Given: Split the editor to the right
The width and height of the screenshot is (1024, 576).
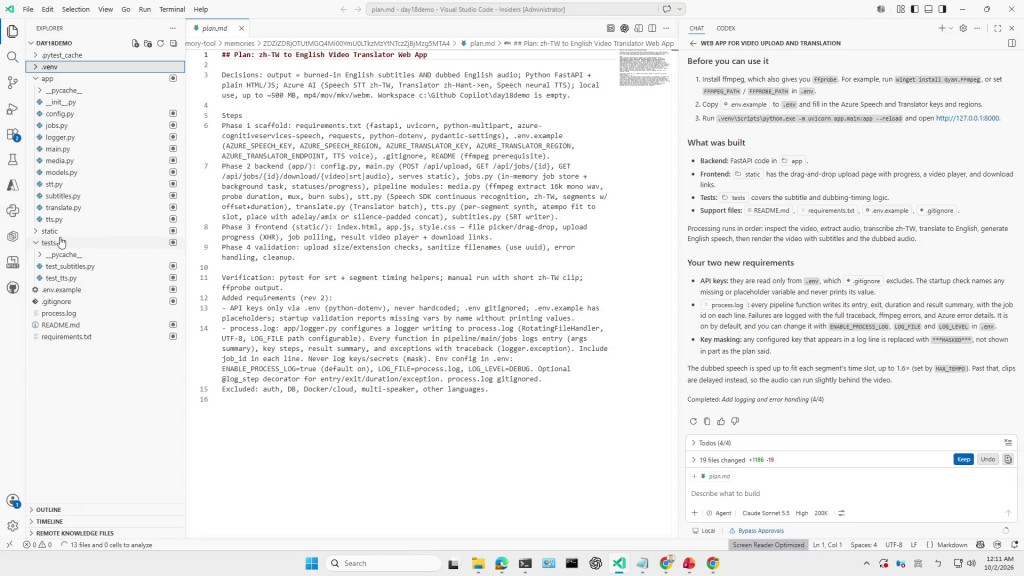Looking at the screenshot, I should 652,29.
